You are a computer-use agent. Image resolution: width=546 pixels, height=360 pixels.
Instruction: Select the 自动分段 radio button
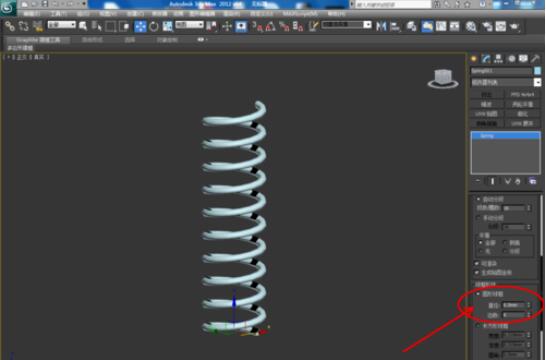pyautogui.click(x=478, y=199)
